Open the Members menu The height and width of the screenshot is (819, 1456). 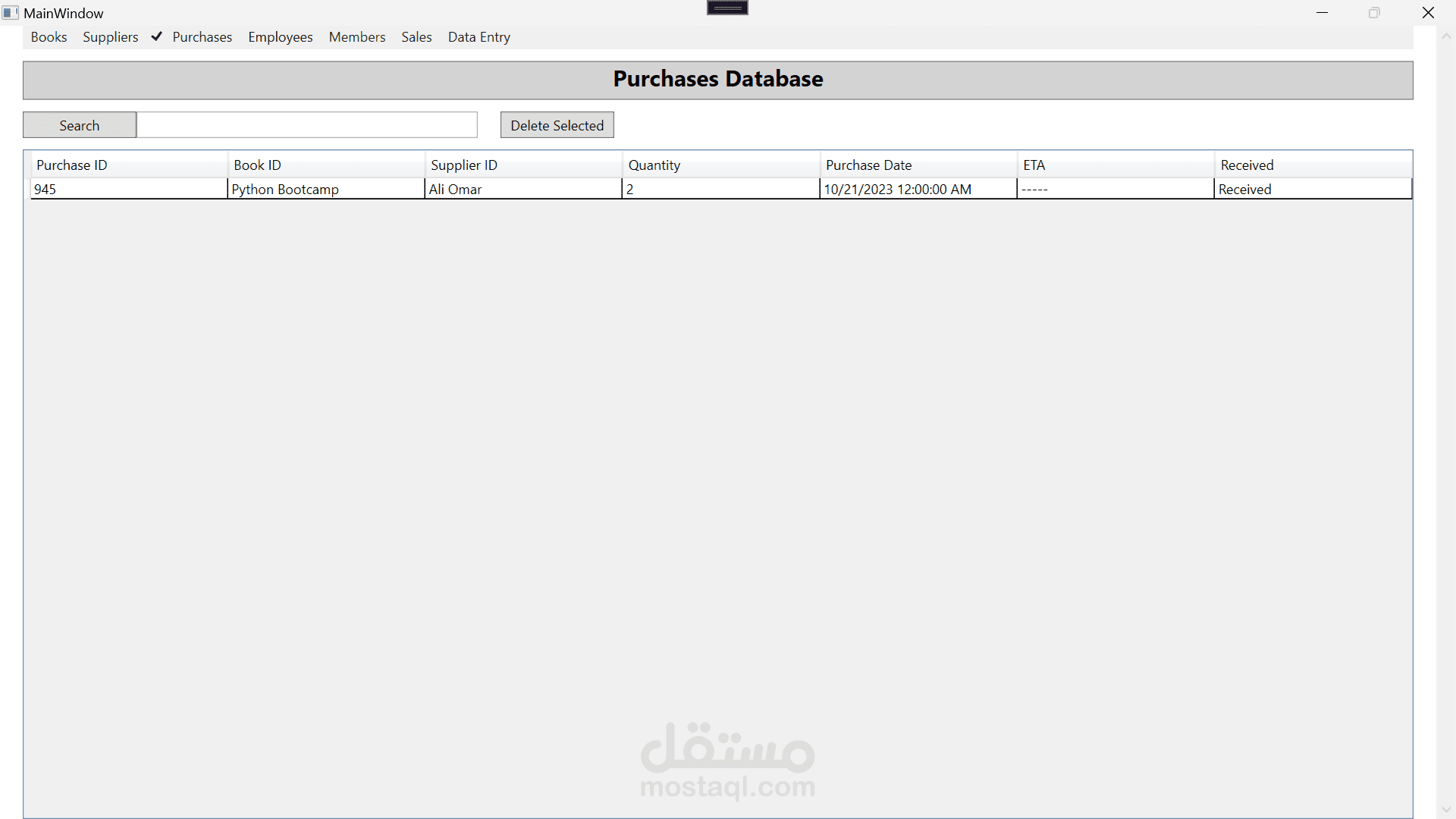(x=356, y=37)
